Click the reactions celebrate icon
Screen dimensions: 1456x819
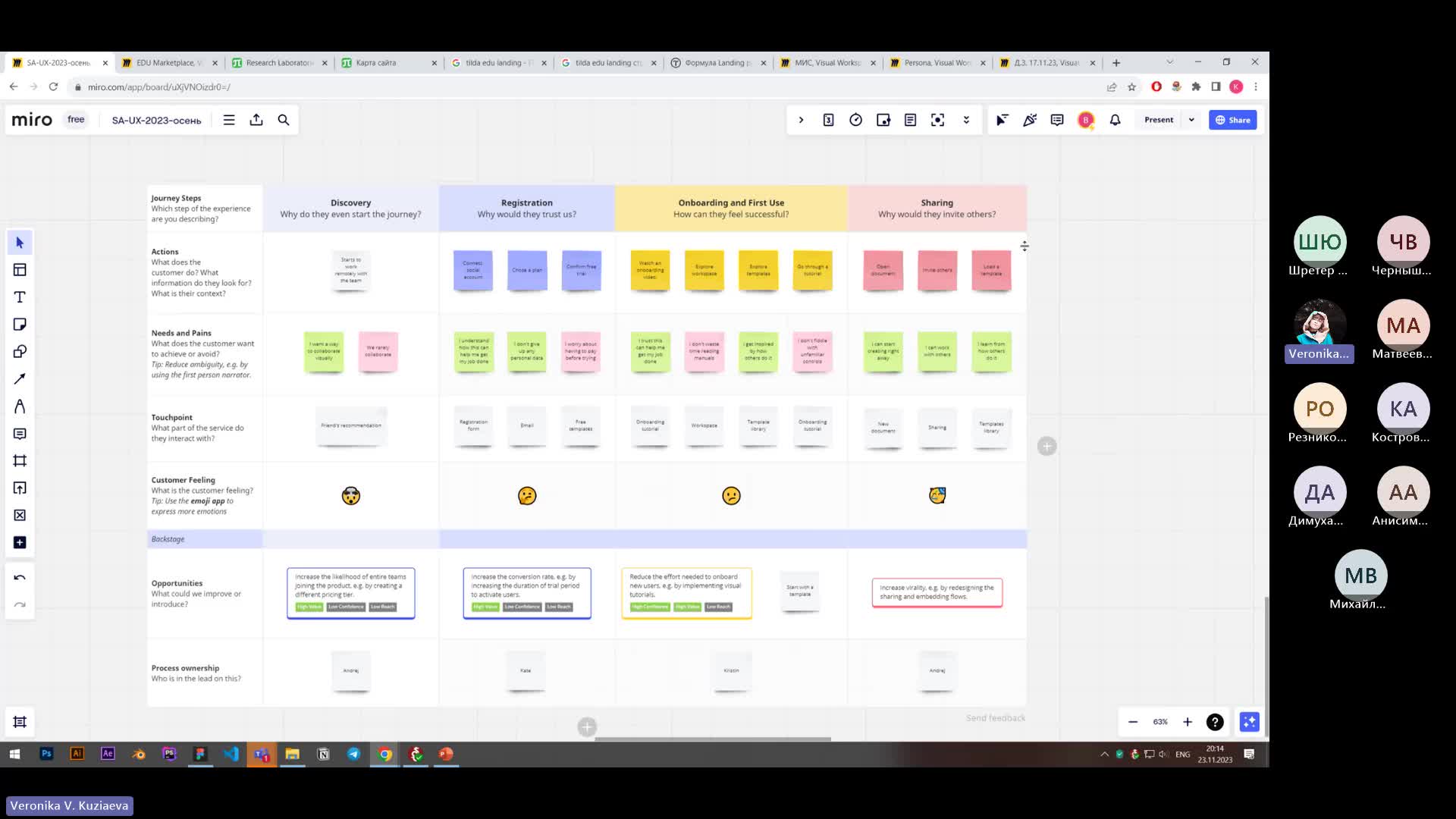1030,120
